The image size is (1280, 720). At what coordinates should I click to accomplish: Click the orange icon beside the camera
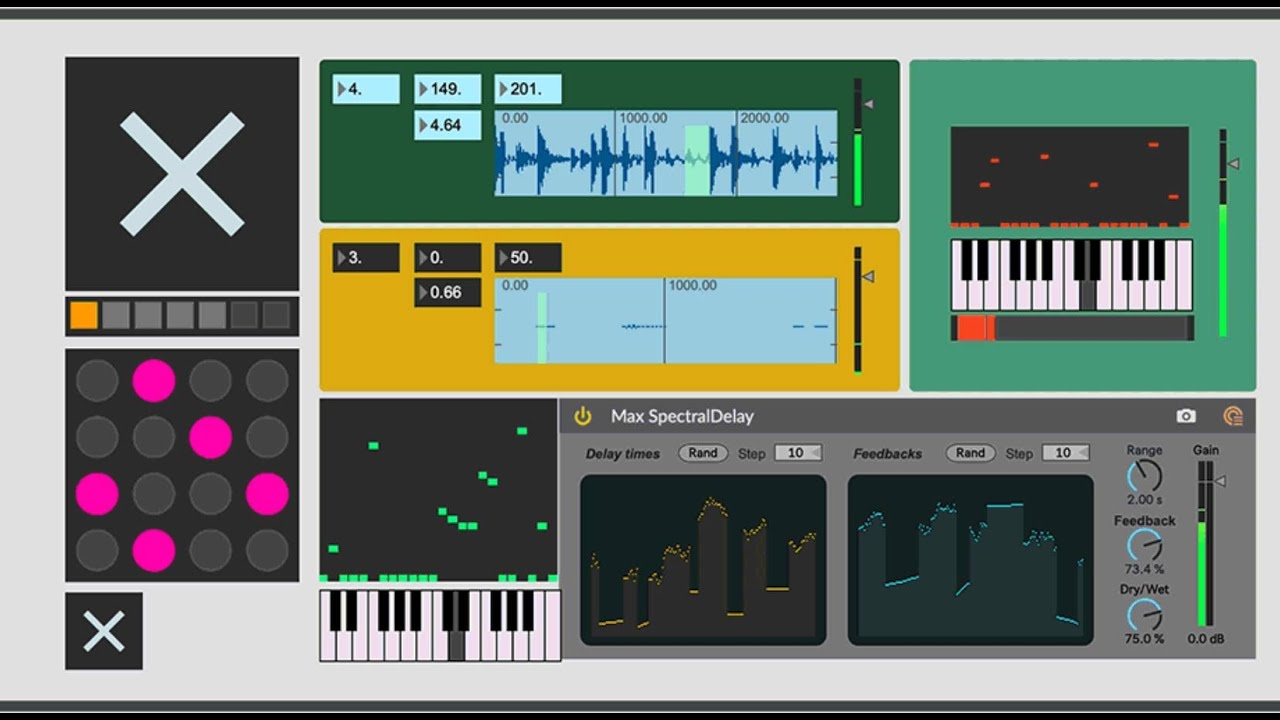pos(1233,416)
